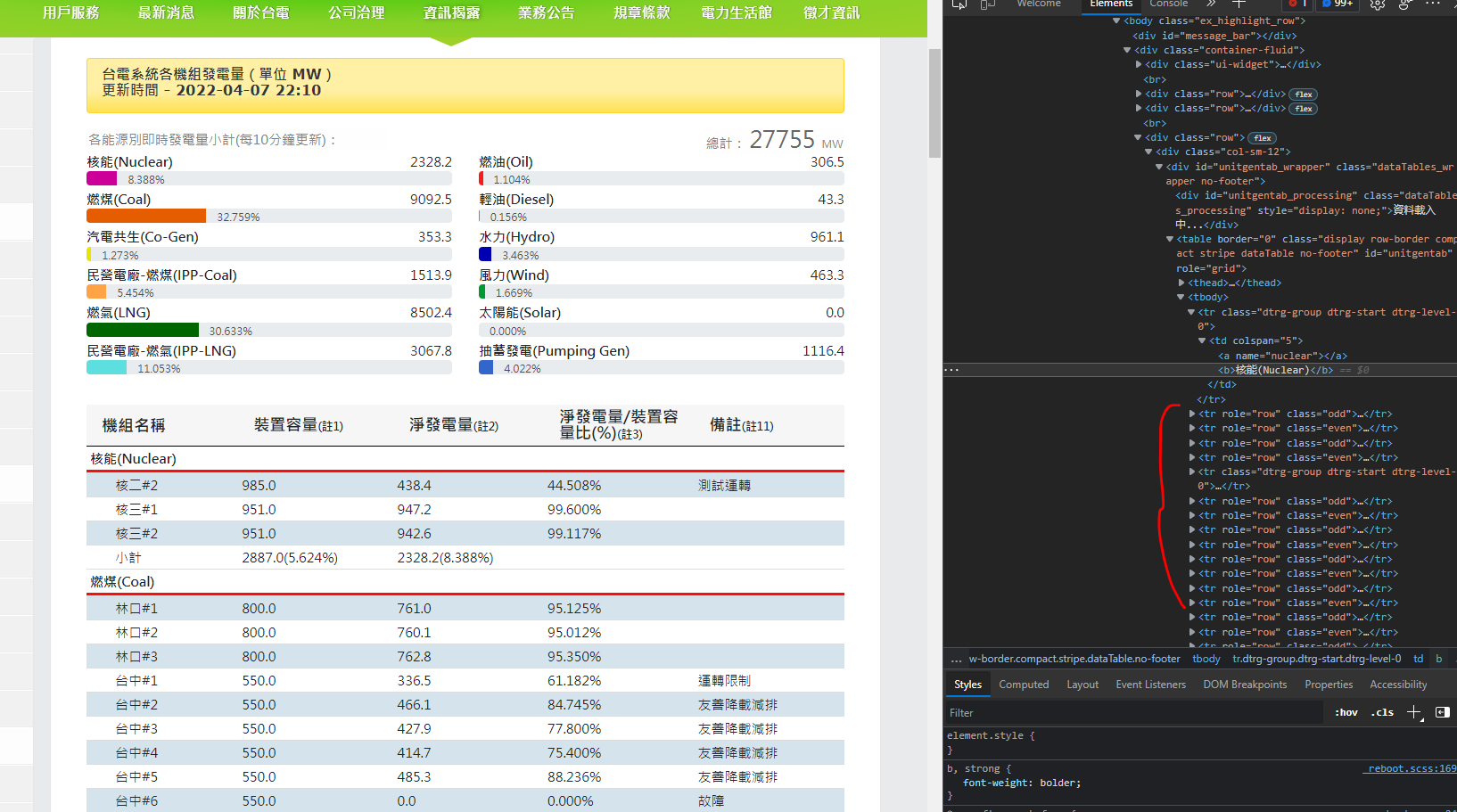Viewport: 1457px width, 812px height.
Task: Collapse the table id unitgentab node
Action: pyautogui.click(x=1170, y=239)
